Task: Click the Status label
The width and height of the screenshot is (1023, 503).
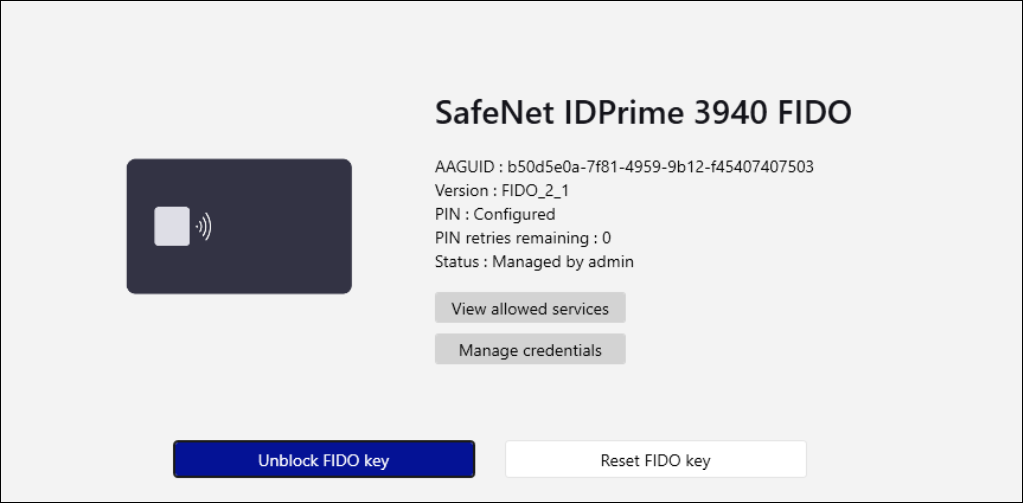Action: [x=457, y=262]
